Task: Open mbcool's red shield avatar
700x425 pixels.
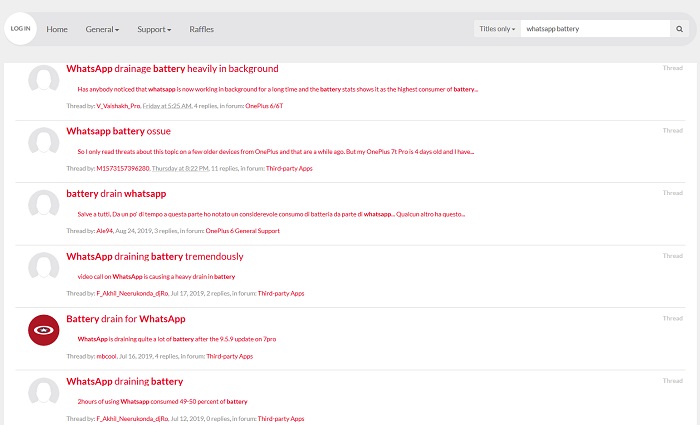Action: tap(44, 330)
